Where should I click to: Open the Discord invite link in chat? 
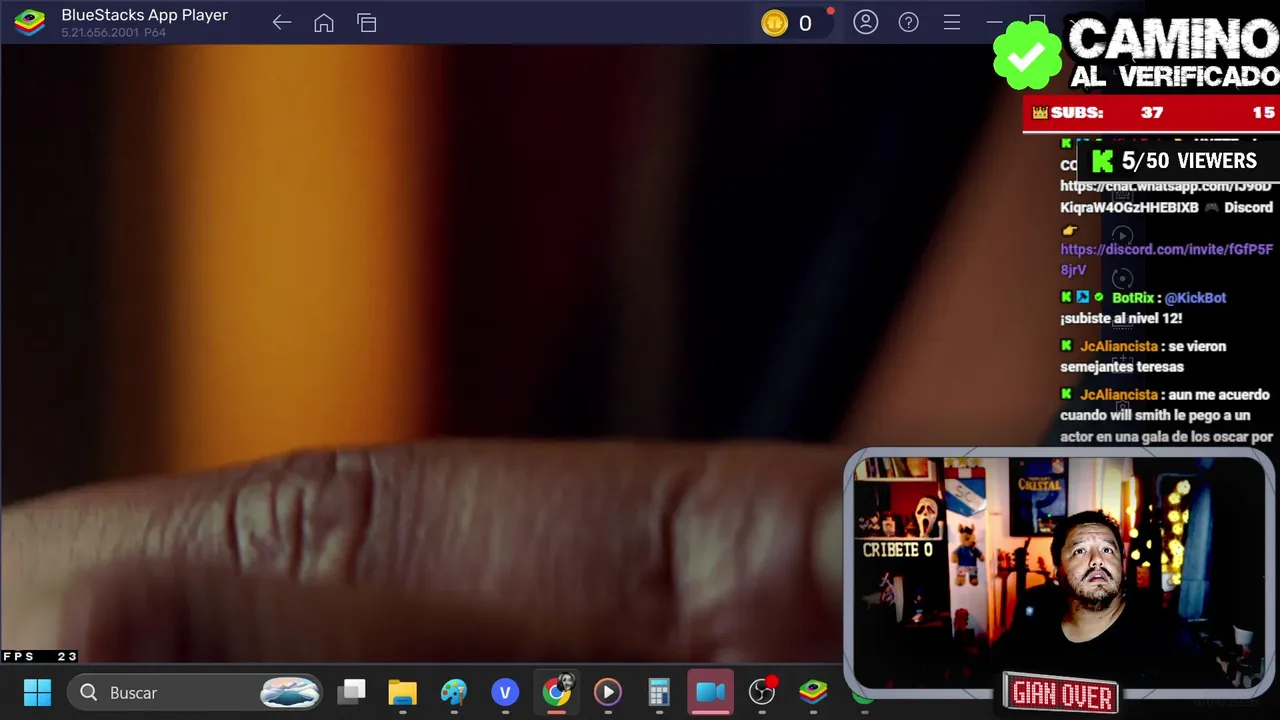pos(1166,259)
